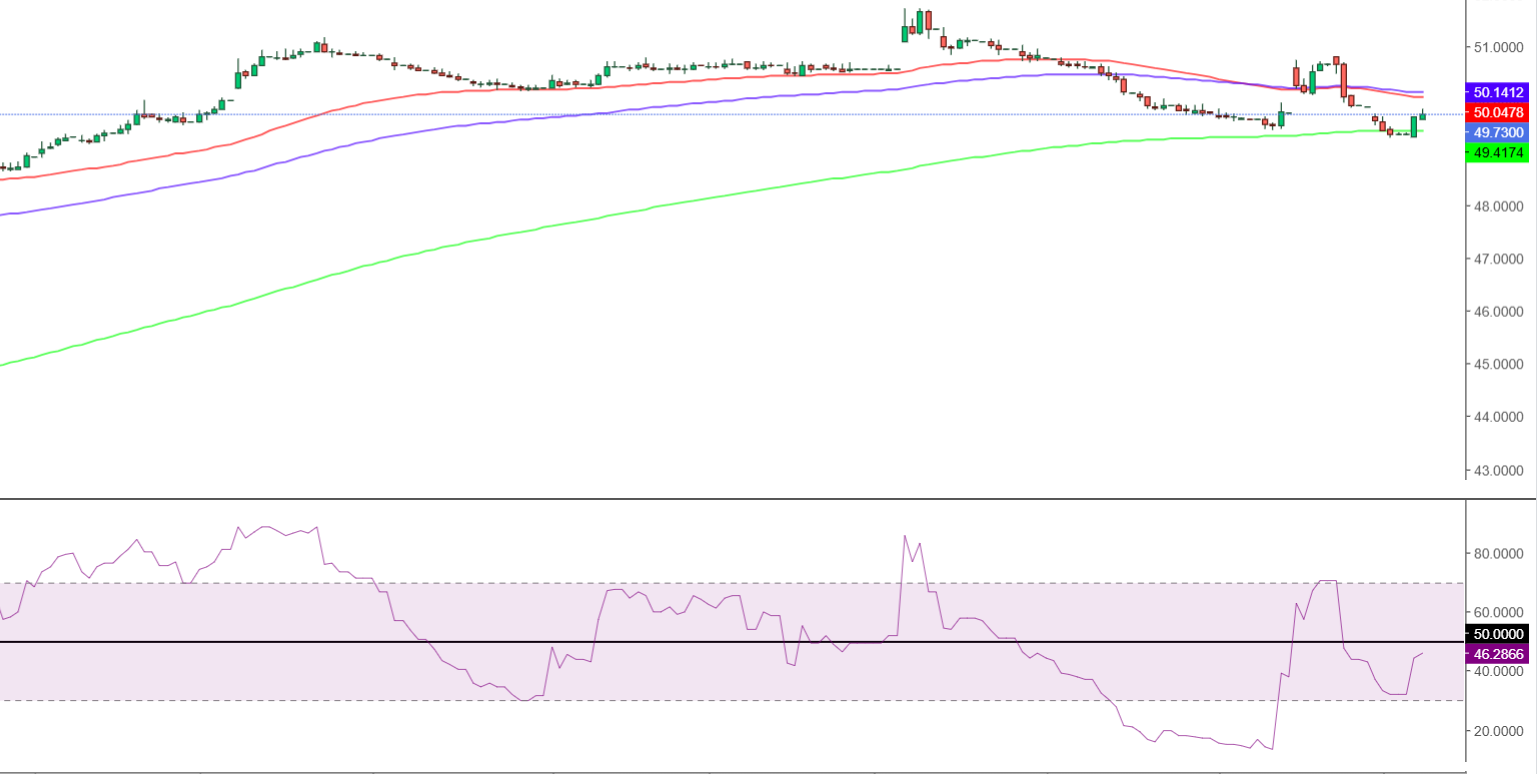Click the 43.0000 price axis tick

(1499, 470)
